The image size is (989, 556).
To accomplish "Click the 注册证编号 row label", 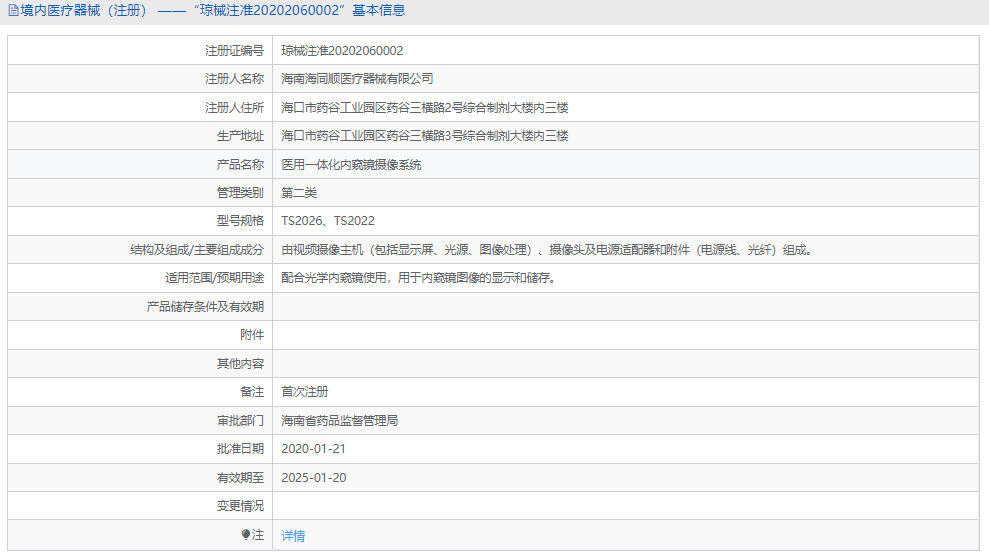I will (x=234, y=51).
